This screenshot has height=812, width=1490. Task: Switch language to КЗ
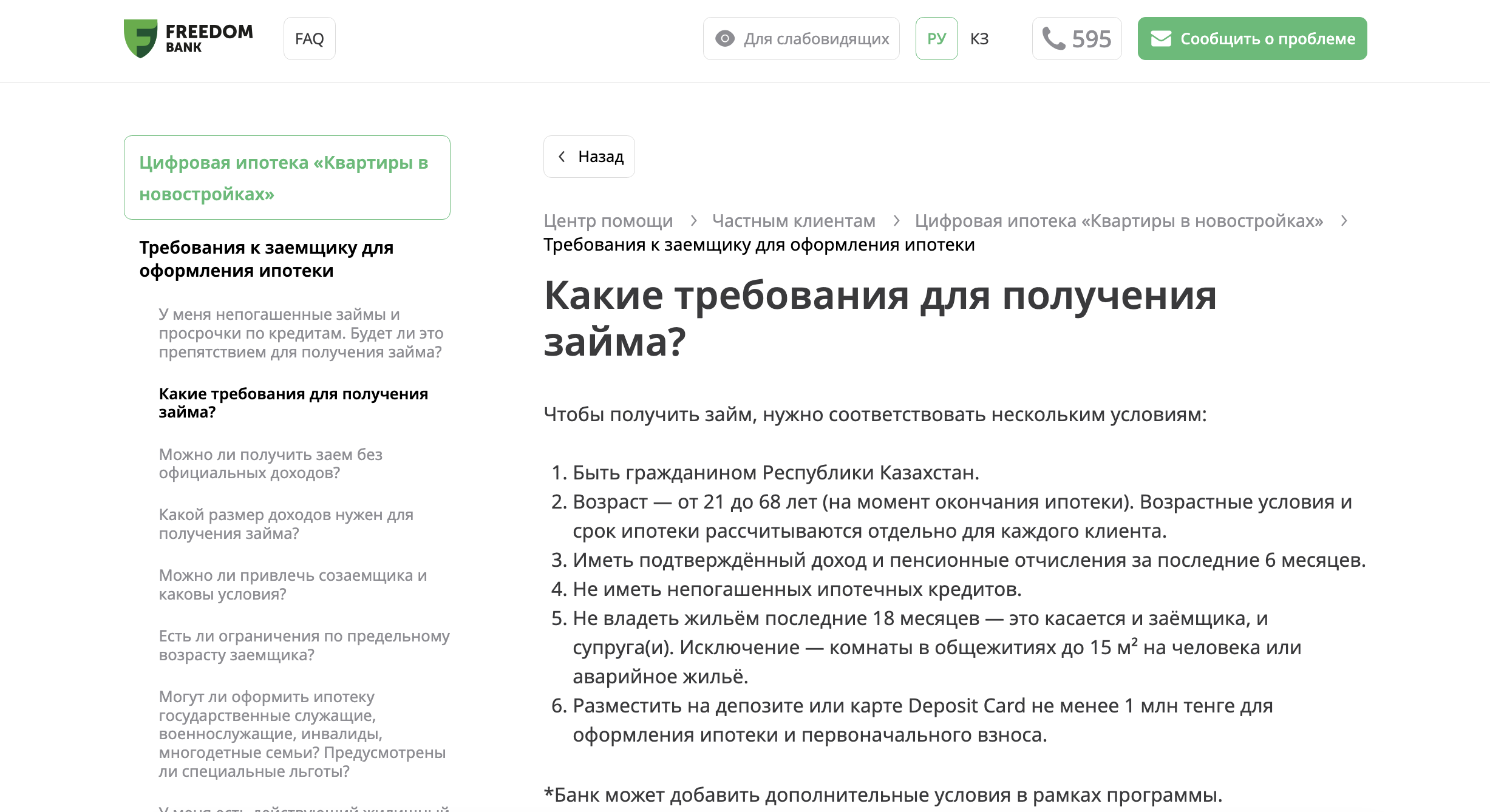click(x=979, y=39)
